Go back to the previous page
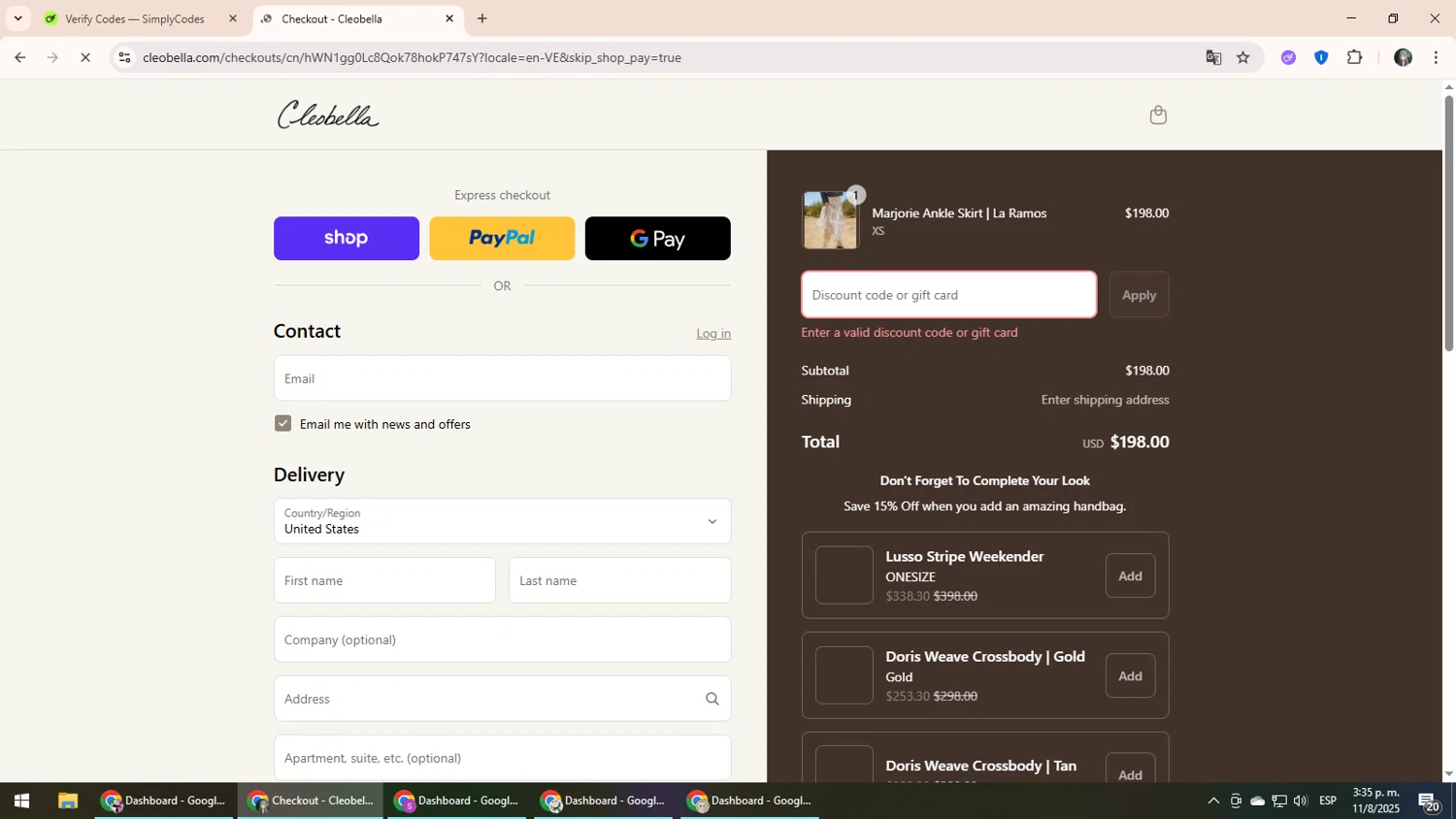This screenshot has width=1456, height=819. tap(19, 58)
